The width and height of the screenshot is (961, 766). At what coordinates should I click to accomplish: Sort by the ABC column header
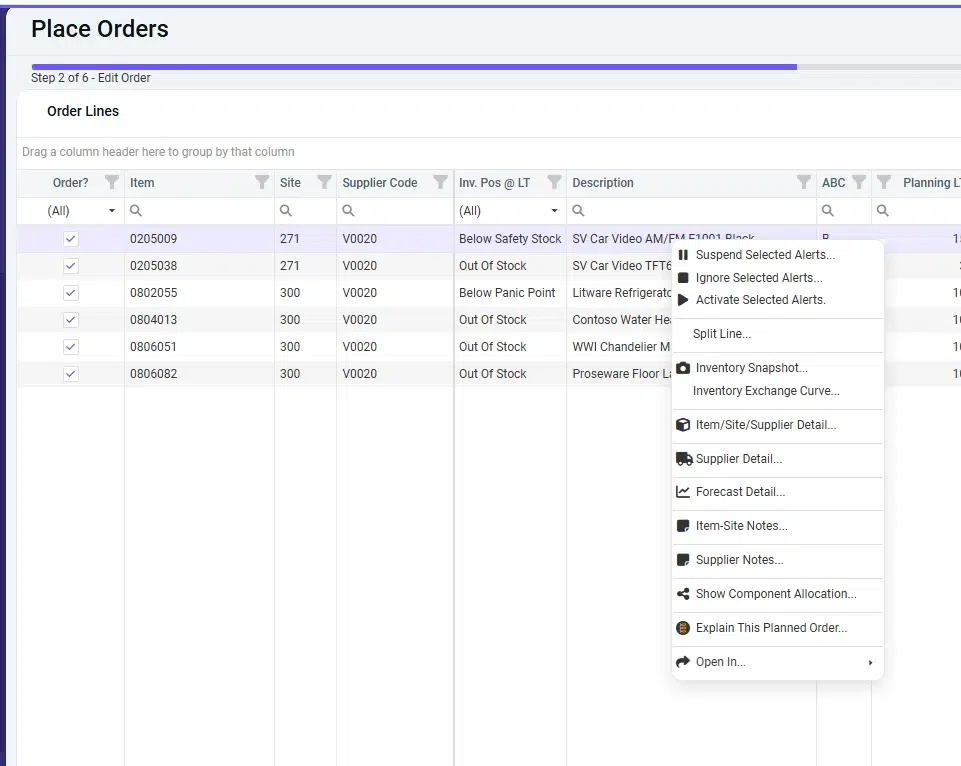(834, 183)
